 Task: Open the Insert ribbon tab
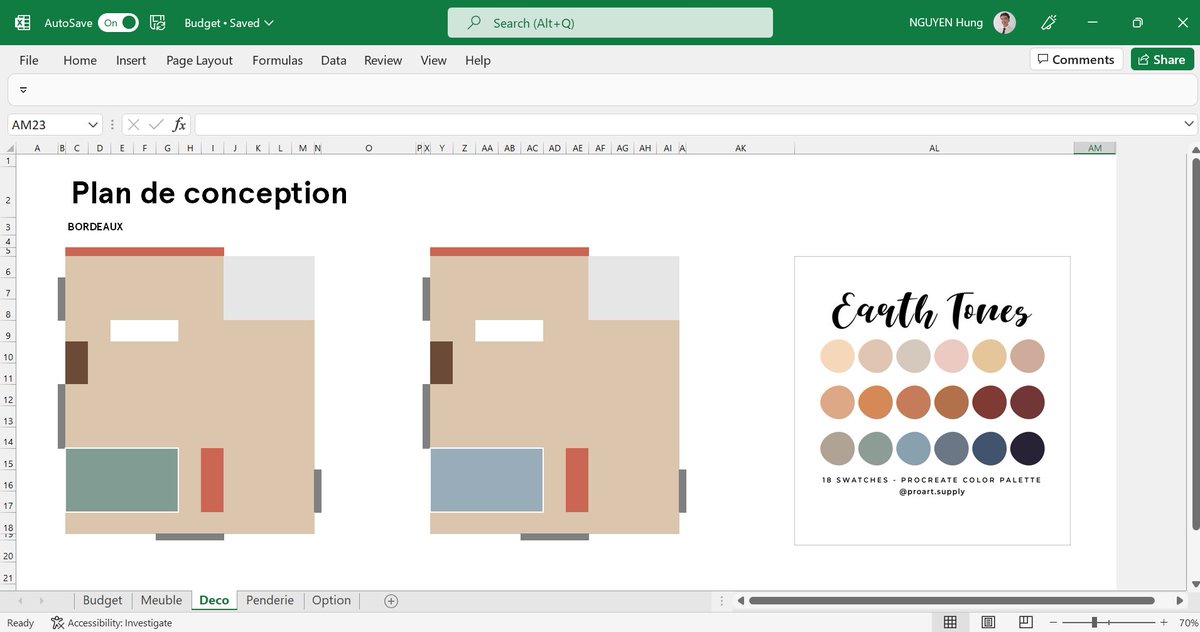click(x=131, y=60)
